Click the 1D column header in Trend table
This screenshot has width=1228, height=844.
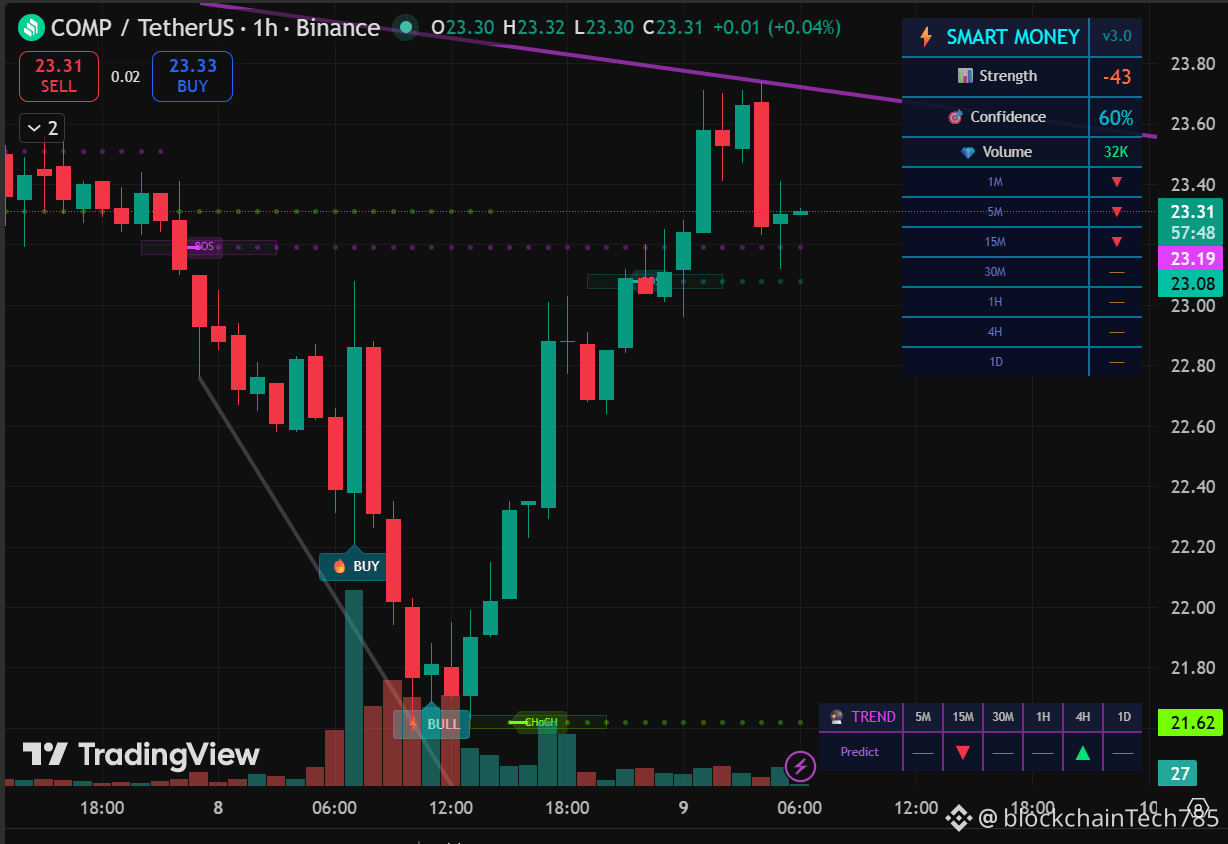[1124, 717]
